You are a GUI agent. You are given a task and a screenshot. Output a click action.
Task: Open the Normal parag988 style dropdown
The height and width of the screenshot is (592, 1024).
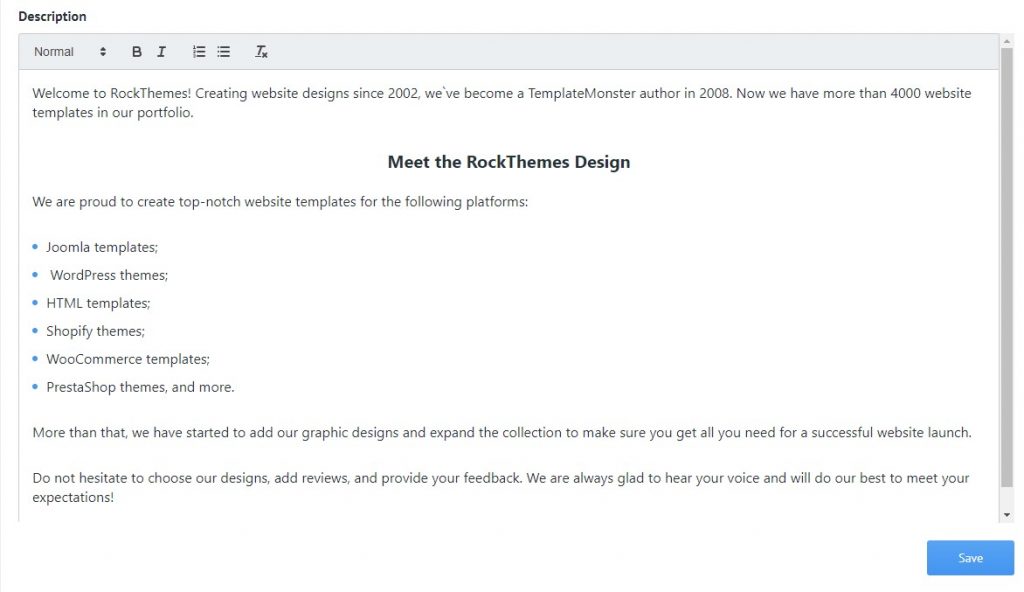pos(69,52)
